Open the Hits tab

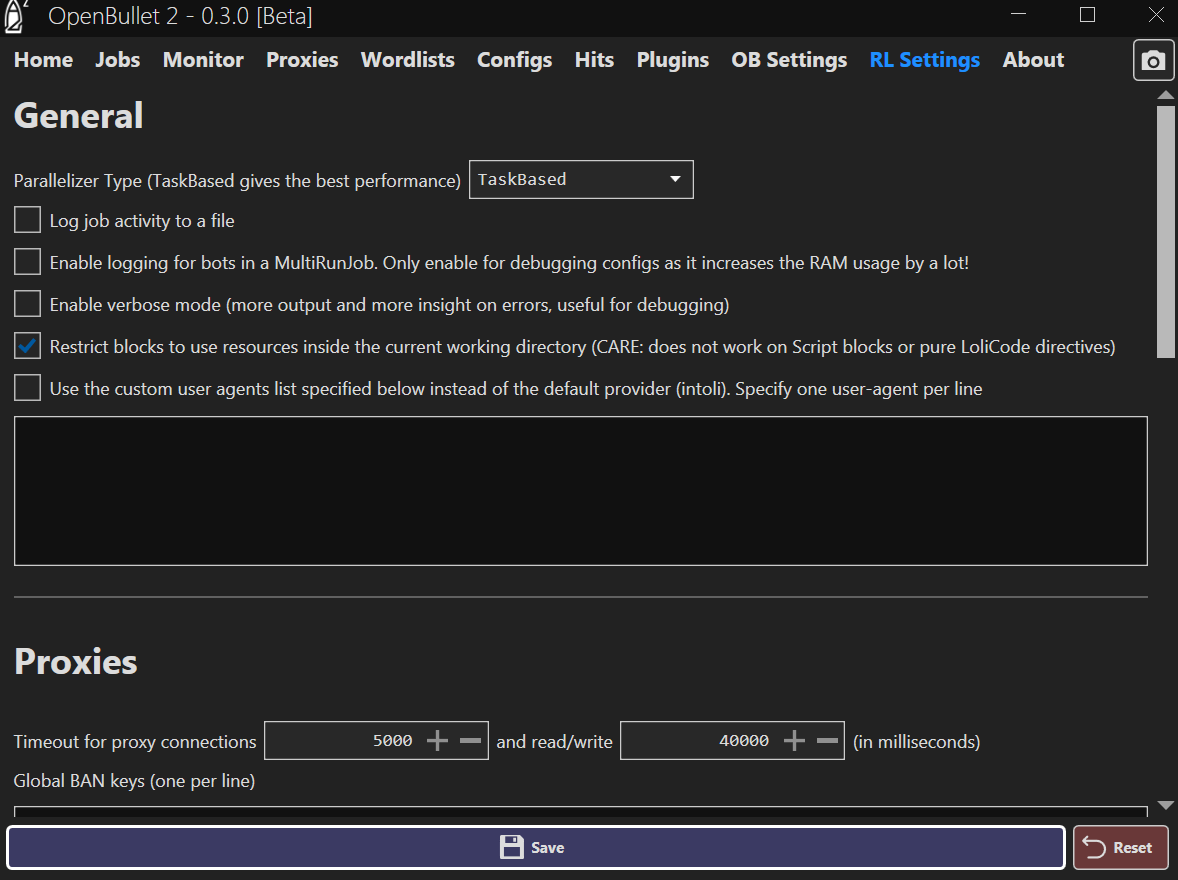pos(594,60)
